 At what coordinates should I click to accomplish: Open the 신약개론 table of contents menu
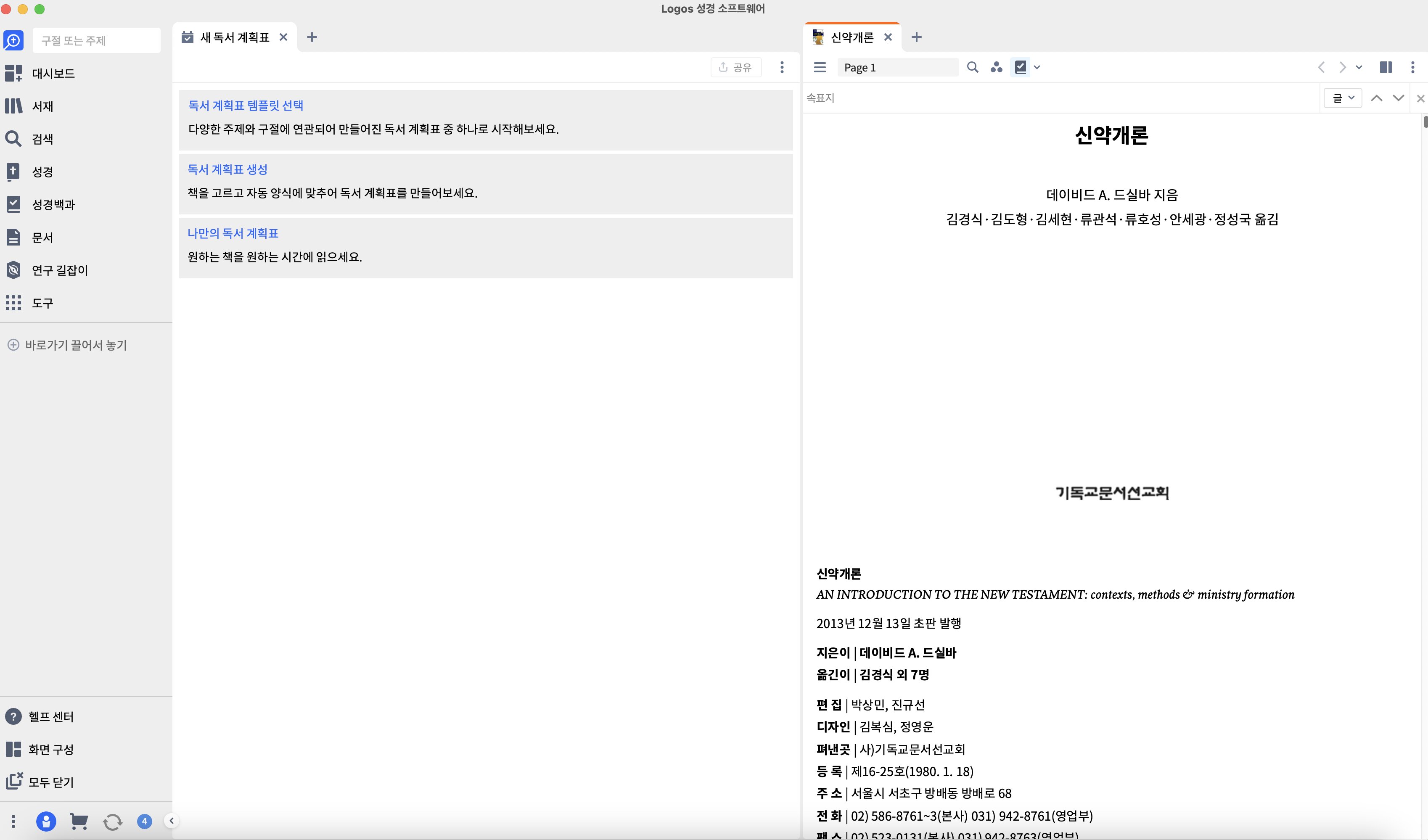click(820, 67)
